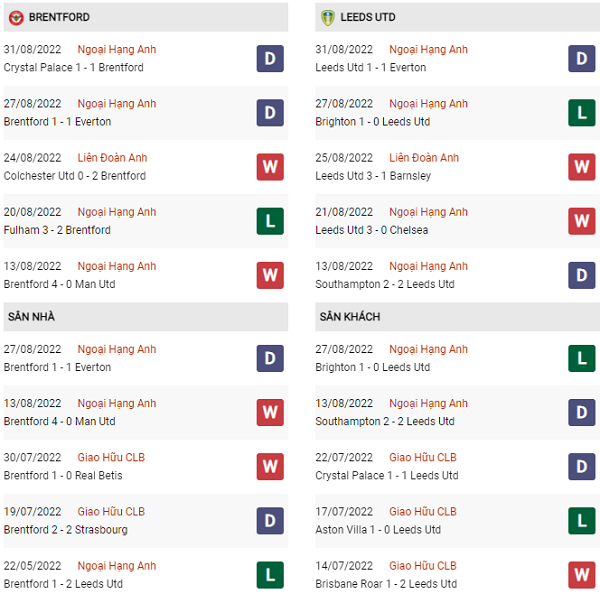Open the LEEDS UTD section header

457,17
